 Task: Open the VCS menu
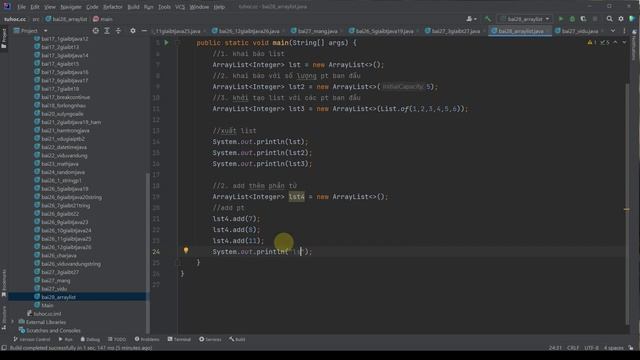point(180,7)
